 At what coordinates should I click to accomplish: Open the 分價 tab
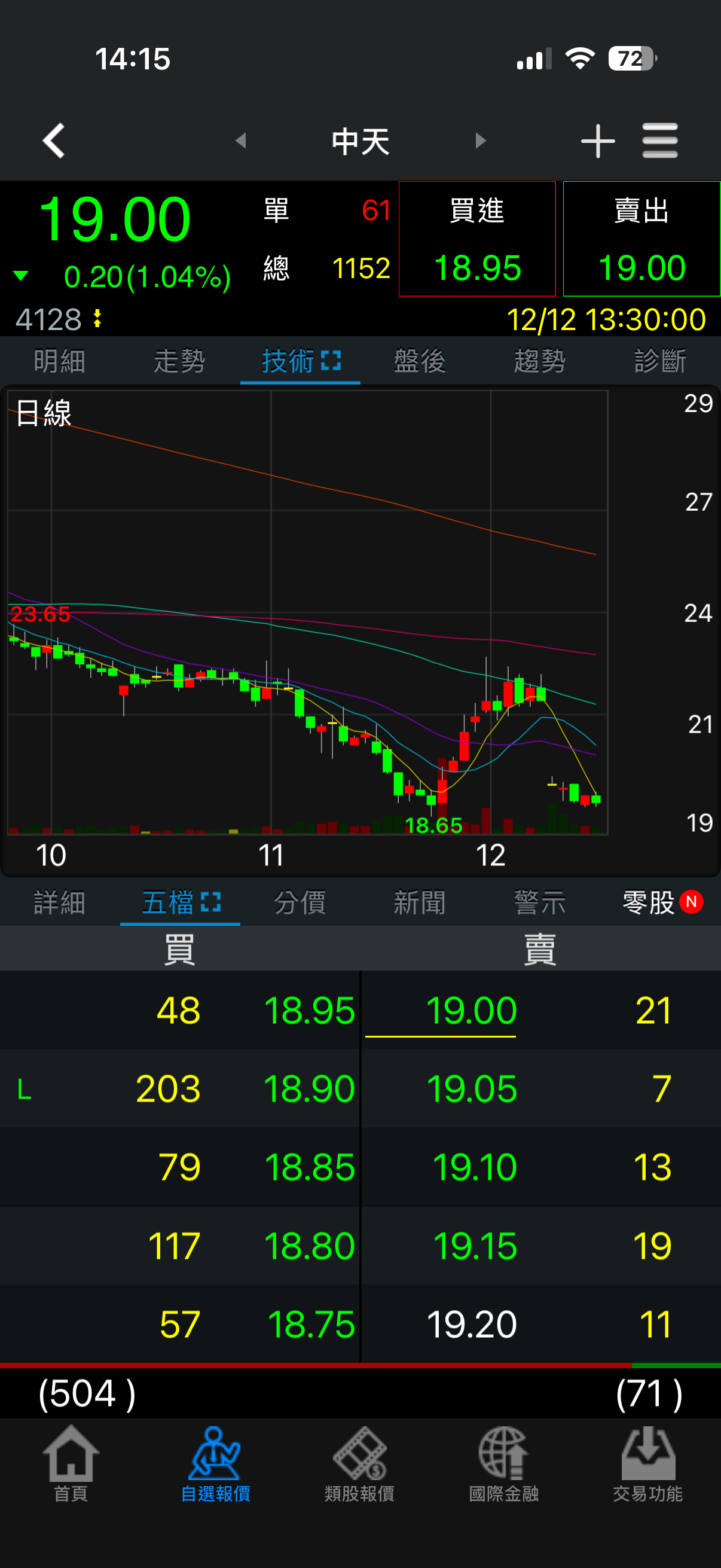click(x=300, y=902)
